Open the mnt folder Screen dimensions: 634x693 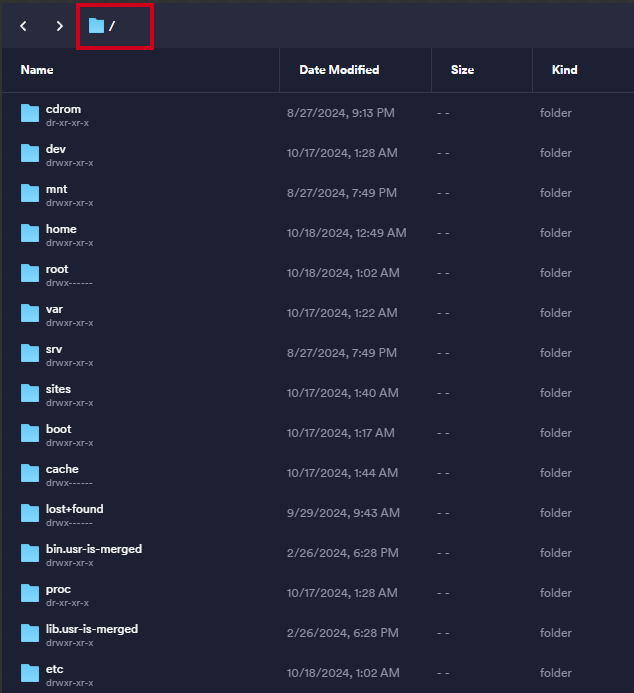pos(57,190)
